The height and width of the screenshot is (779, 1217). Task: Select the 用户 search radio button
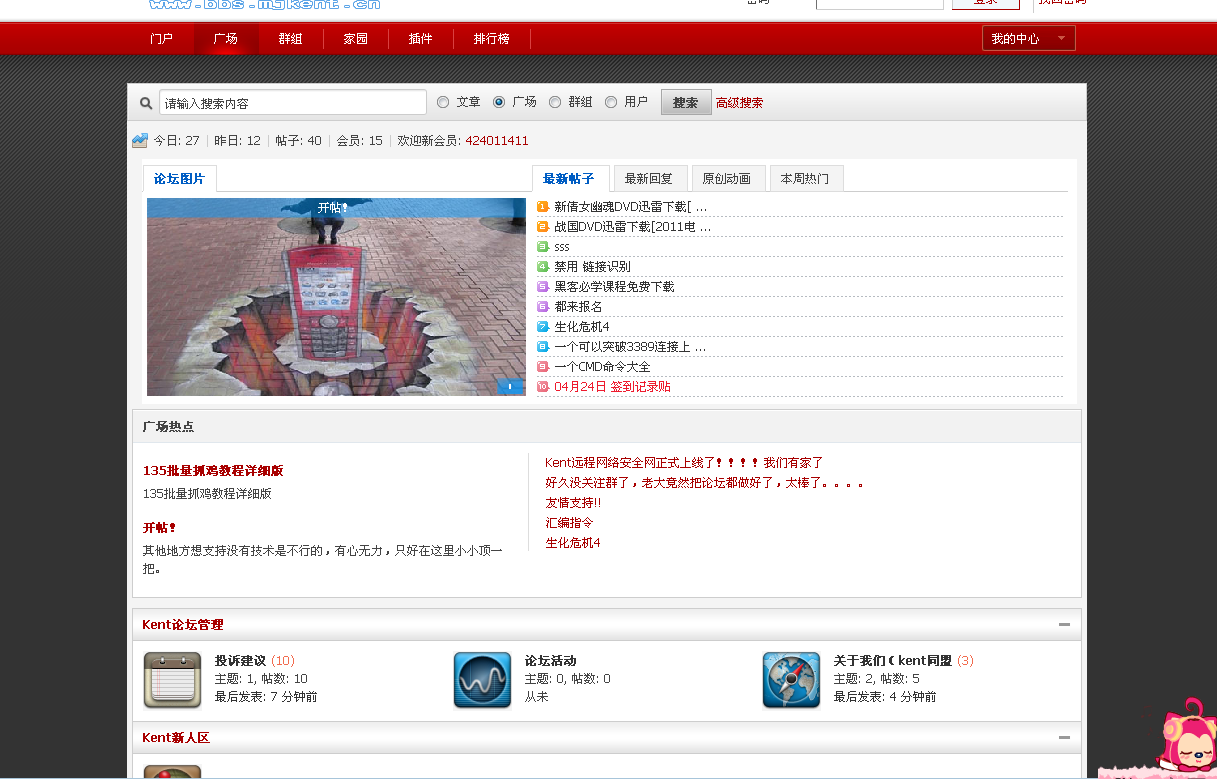coord(611,102)
